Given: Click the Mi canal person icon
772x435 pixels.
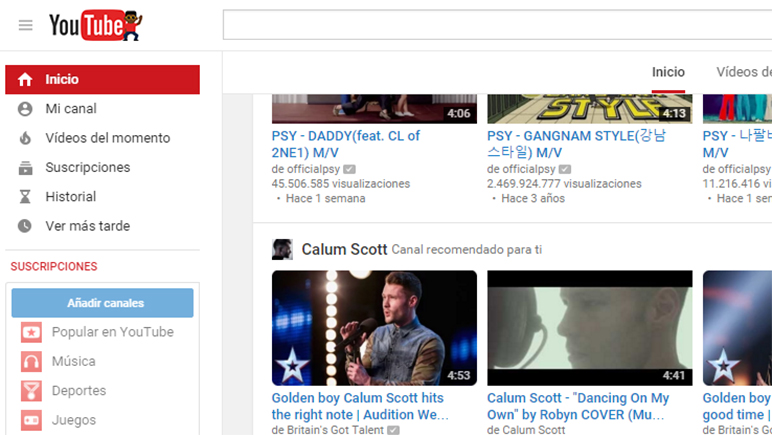Looking at the screenshot, I should coord(25,109).
